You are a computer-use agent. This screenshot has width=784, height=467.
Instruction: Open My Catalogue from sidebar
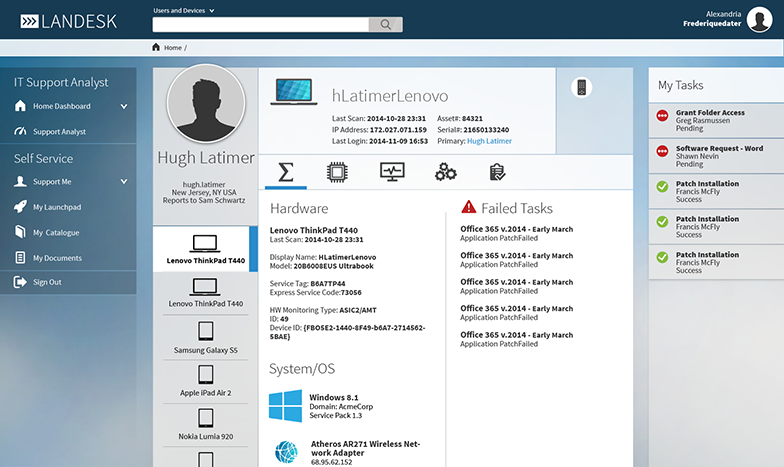click(x=56, y=232)
